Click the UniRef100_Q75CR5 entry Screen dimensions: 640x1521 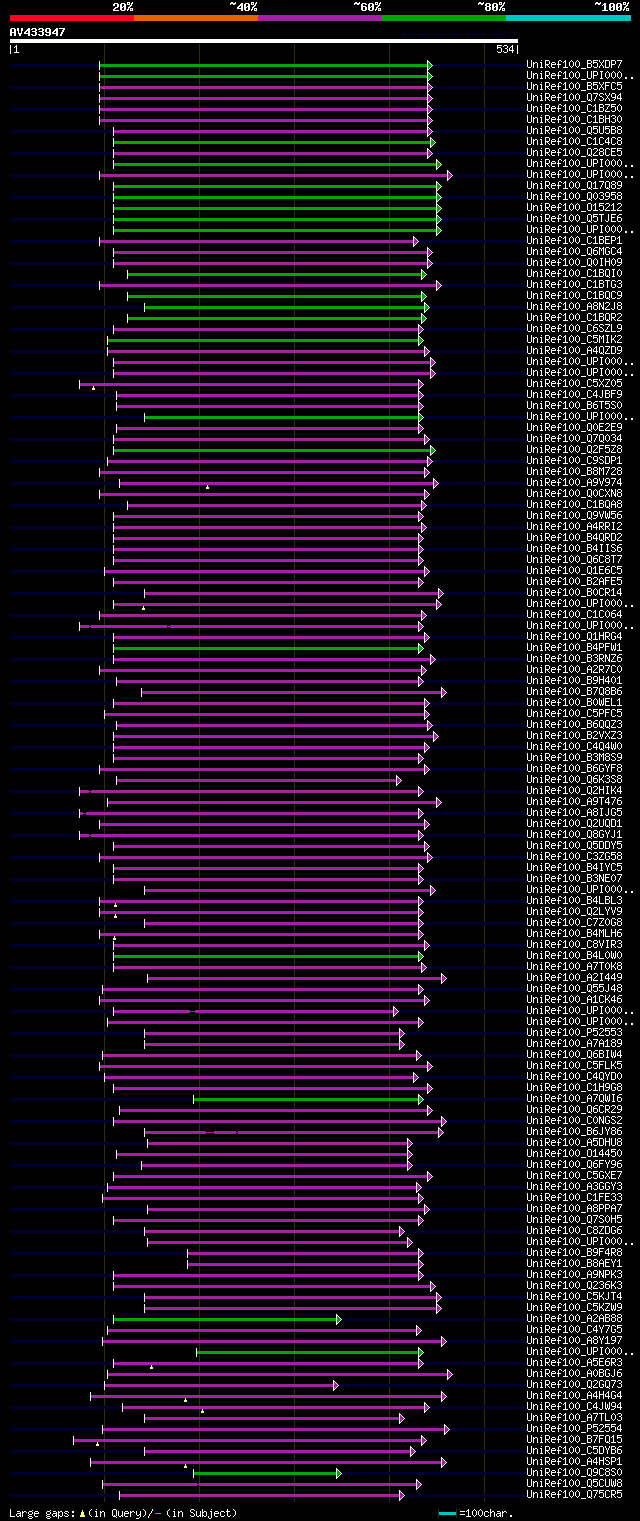point(574,1495)
